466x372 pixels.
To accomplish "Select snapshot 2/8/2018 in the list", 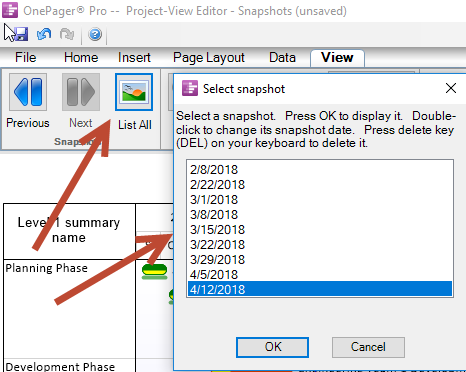I will pyautogui.click(x=320, y=170).
